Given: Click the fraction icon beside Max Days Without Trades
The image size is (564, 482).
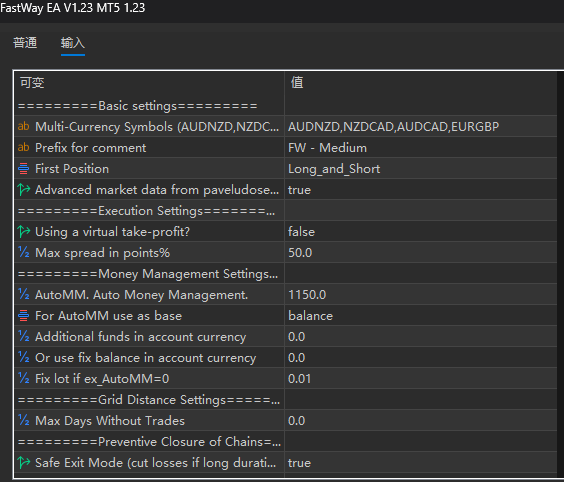Looking at the screenshot, I should (x=24, y=420).
